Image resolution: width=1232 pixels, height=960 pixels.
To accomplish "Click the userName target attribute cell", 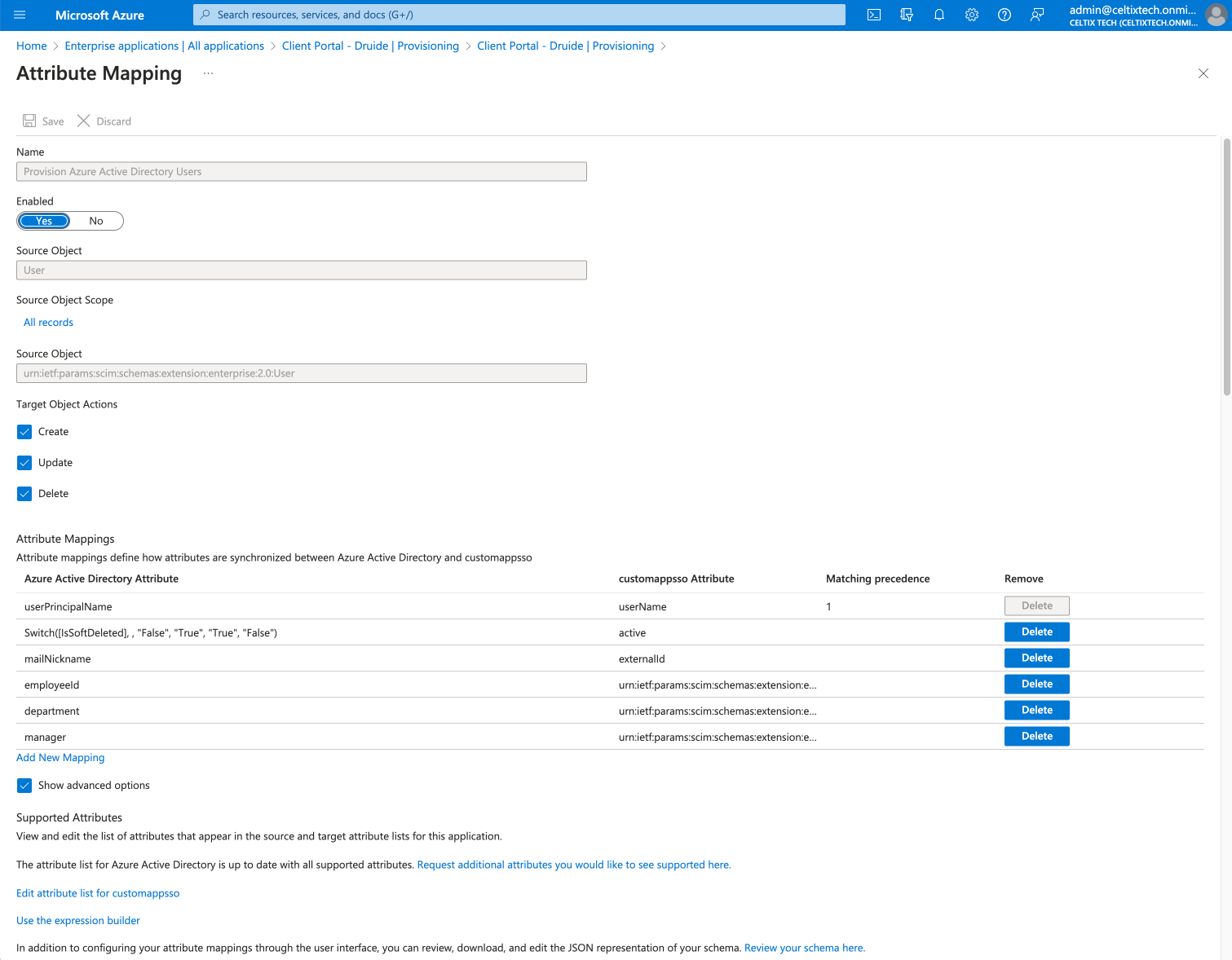I will 642,606.
